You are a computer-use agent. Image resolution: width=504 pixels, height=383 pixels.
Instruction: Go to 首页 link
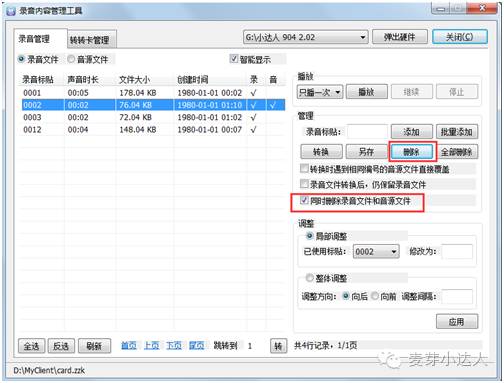[x=129, y=345]
